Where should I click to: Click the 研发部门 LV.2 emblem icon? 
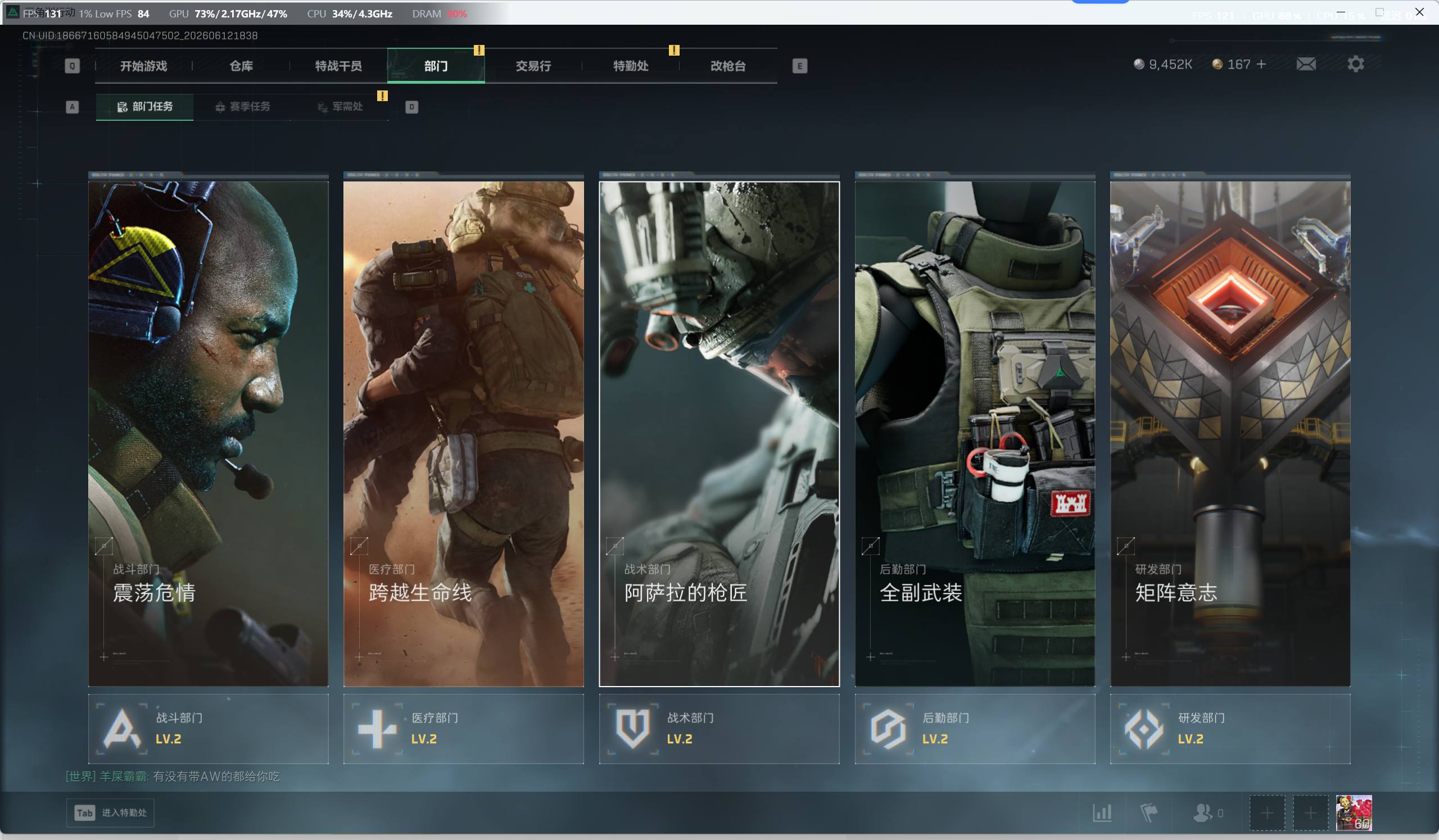tap(1144, 729)
